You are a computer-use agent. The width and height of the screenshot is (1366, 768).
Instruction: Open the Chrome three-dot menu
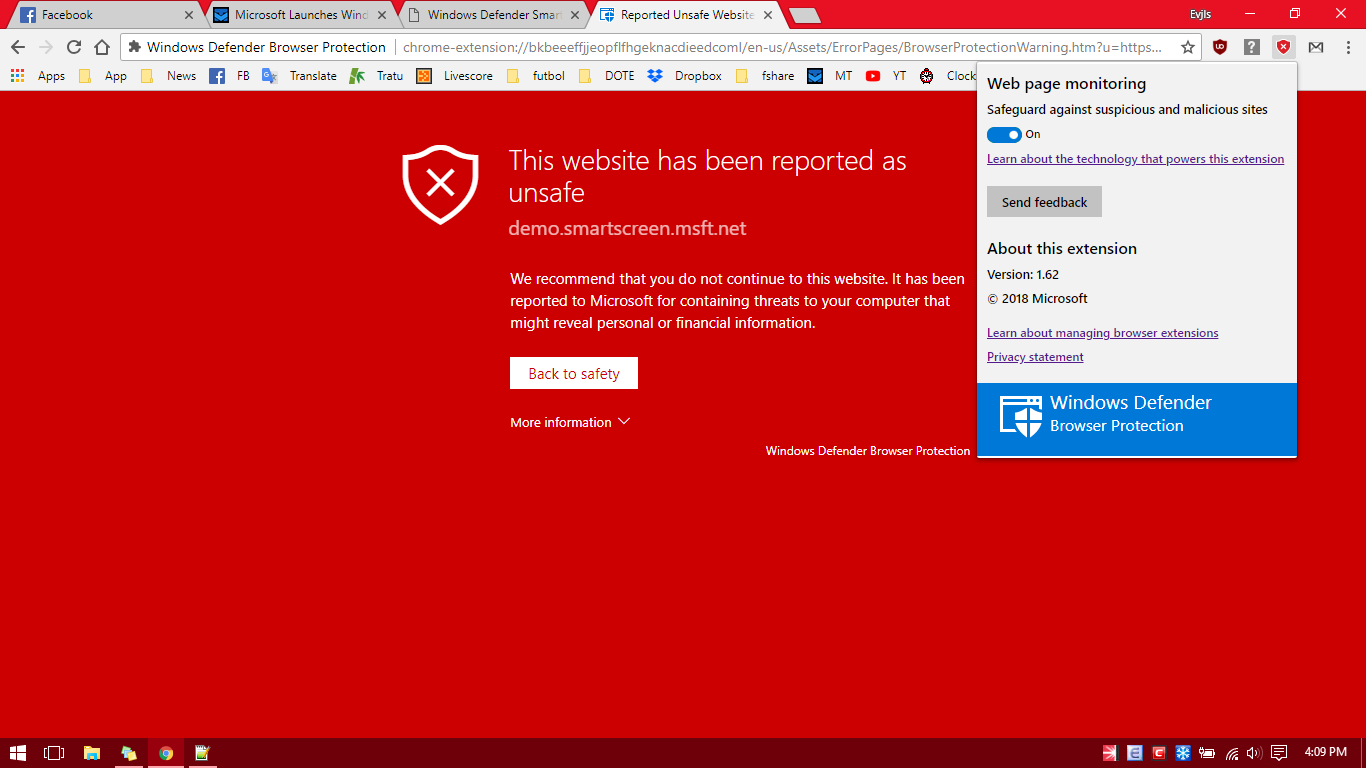pyautogui.click(x=1347, y=47)
